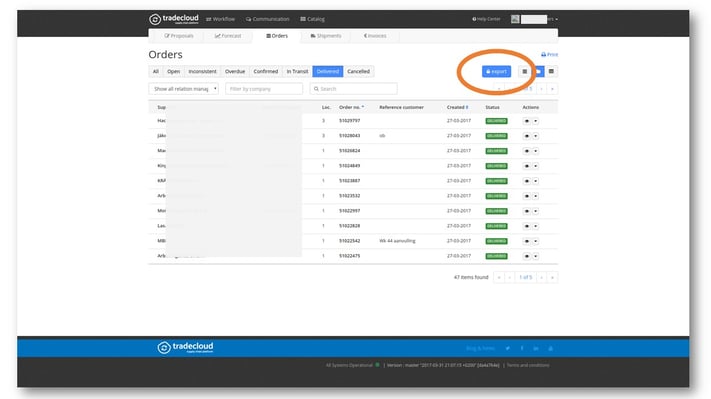This screenshot has height=399, width=711.
Task: Click the Print link
Action: (x=549, y=54)
